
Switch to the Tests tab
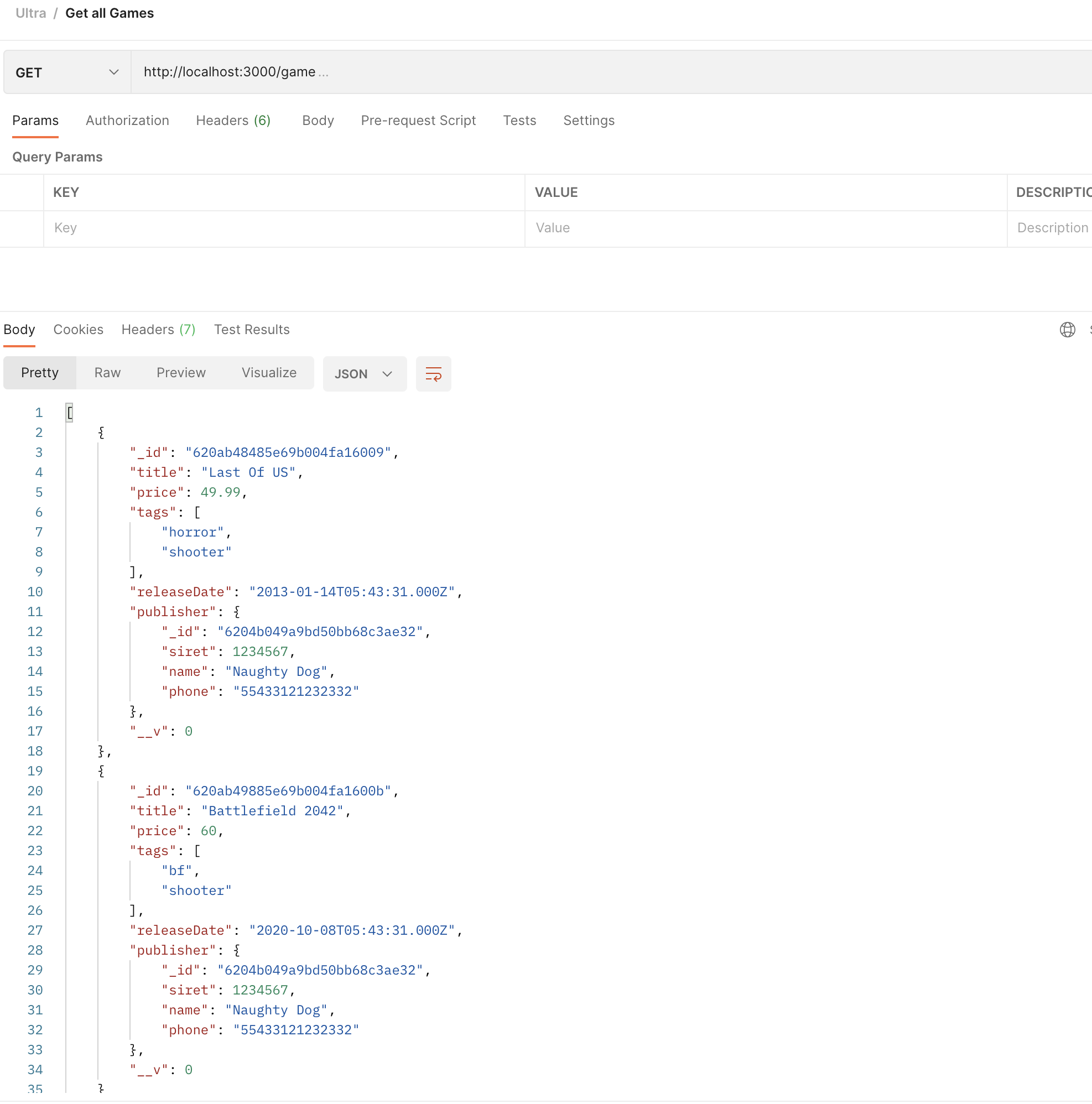click(519, 121)
